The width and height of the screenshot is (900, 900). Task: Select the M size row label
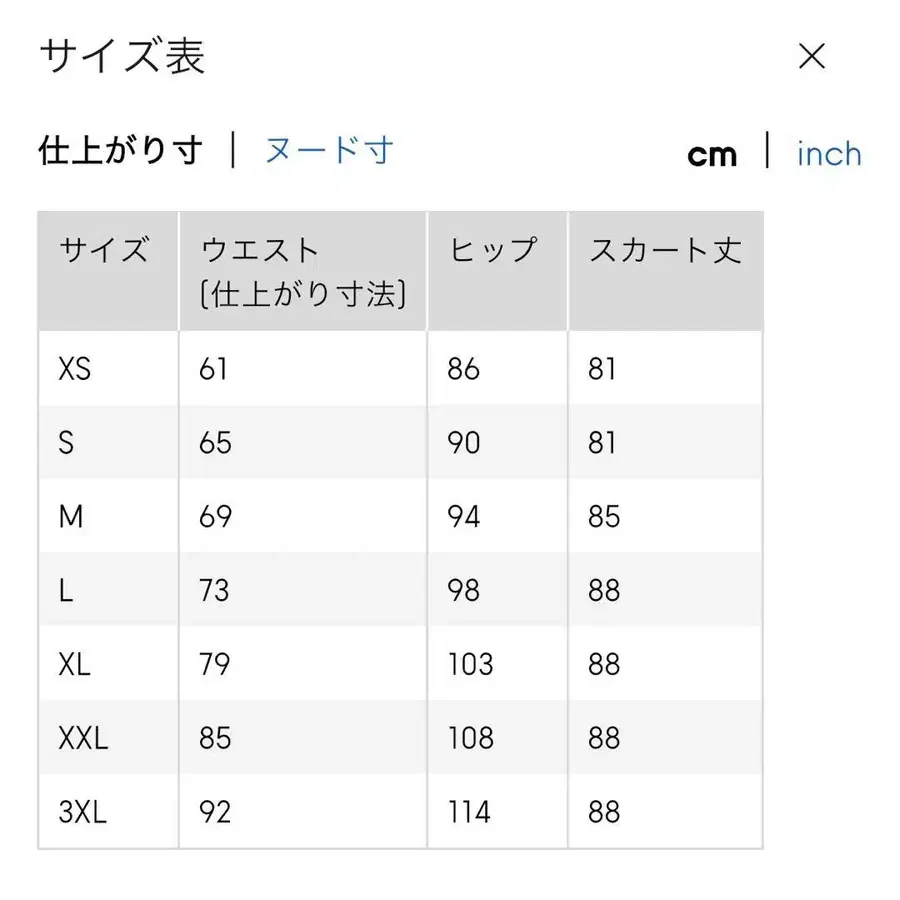pos(70,516)
